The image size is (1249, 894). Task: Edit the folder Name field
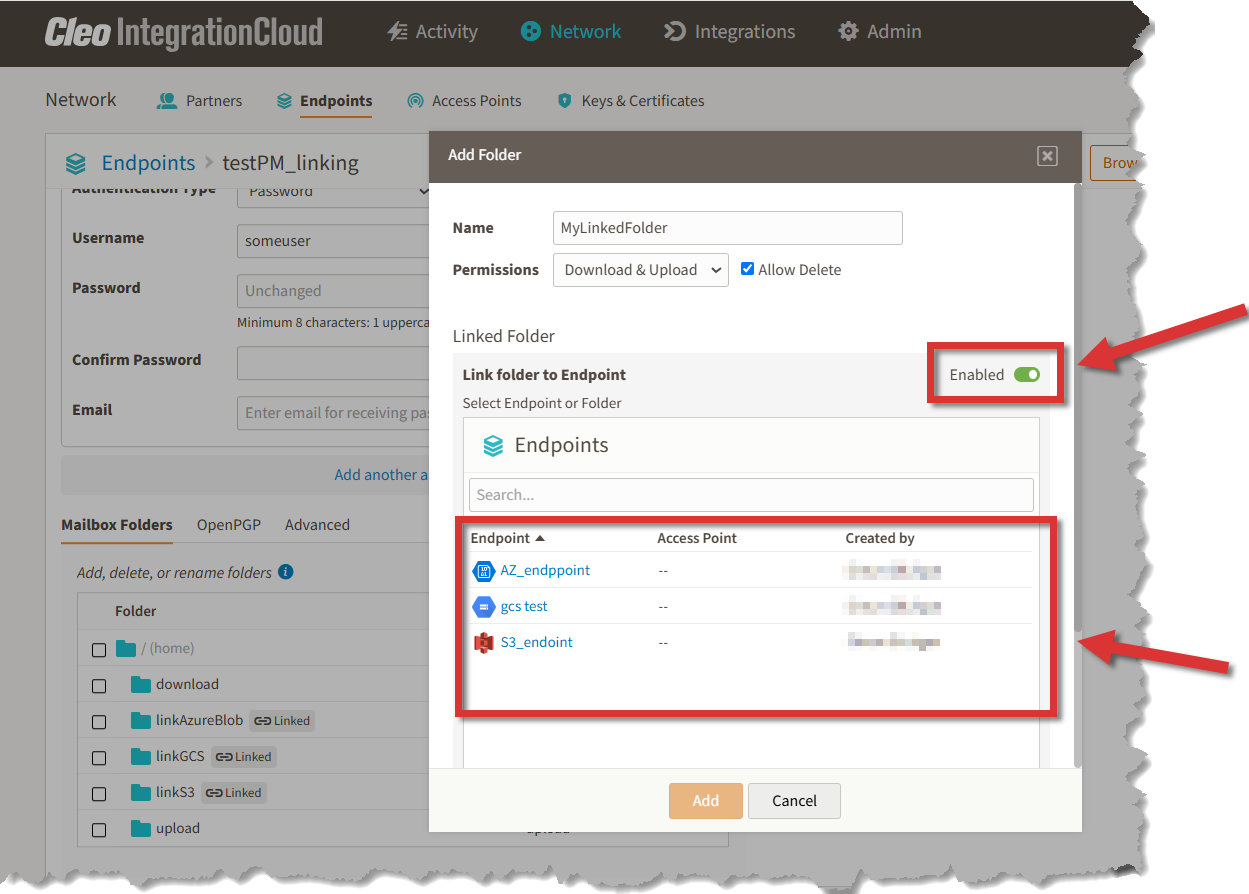pos(728,228)
